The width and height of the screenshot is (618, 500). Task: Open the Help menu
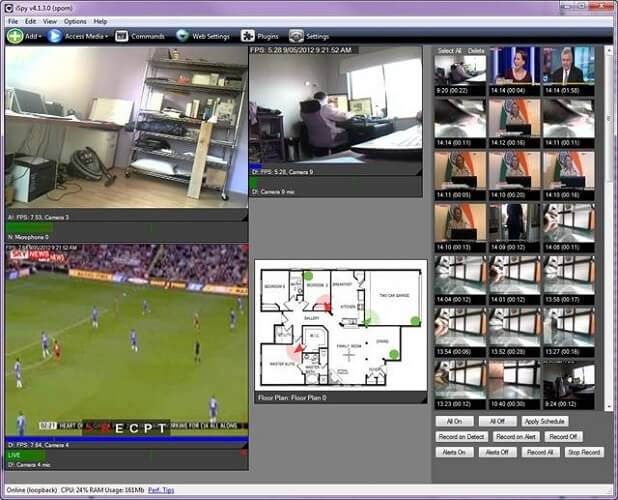(100, 21)
